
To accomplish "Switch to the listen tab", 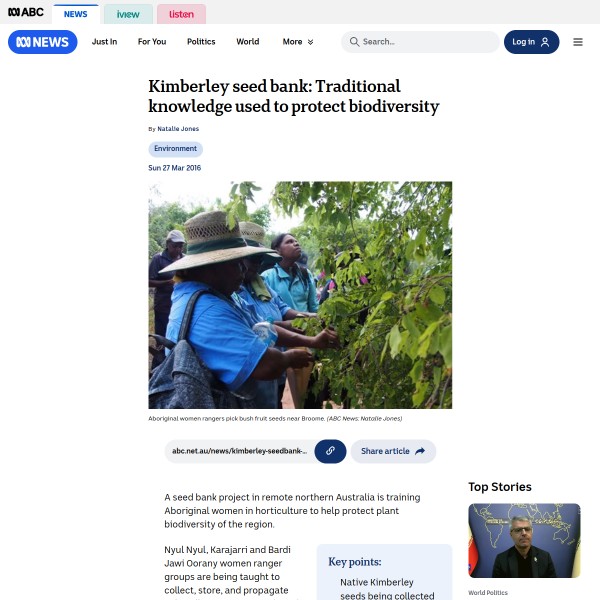I will pyautogui.click(x=181, y=14).
